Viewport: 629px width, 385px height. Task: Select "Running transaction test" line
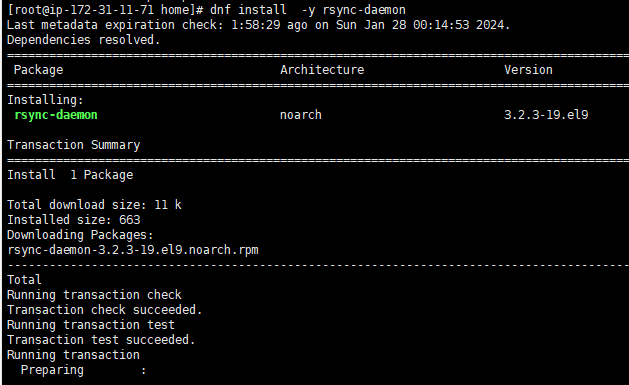click(x=91, y=325)
